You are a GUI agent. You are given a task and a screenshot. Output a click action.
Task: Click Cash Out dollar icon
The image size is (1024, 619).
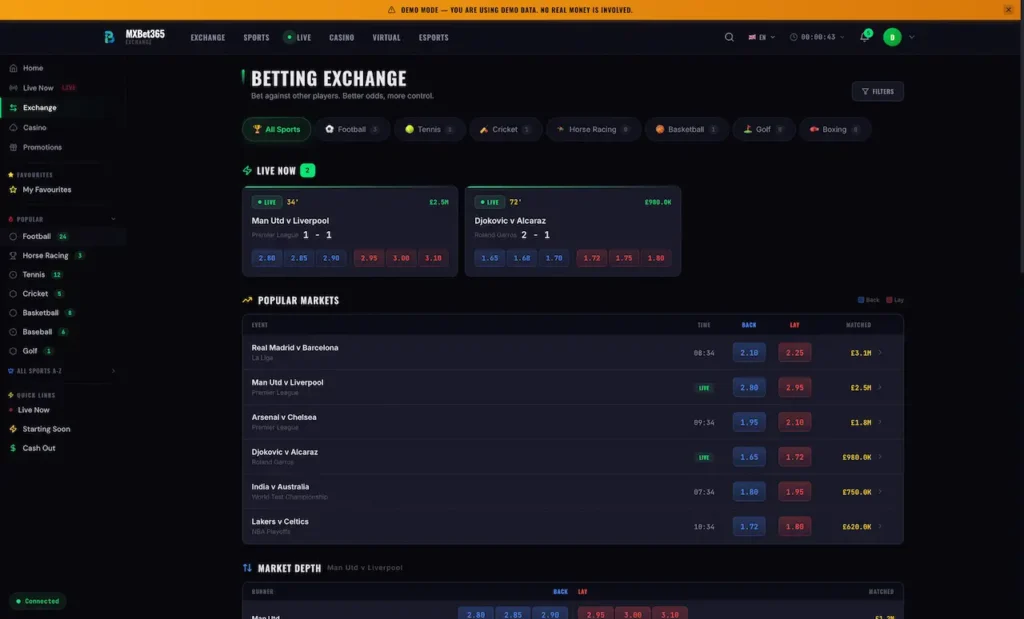[x=13, y=448]
